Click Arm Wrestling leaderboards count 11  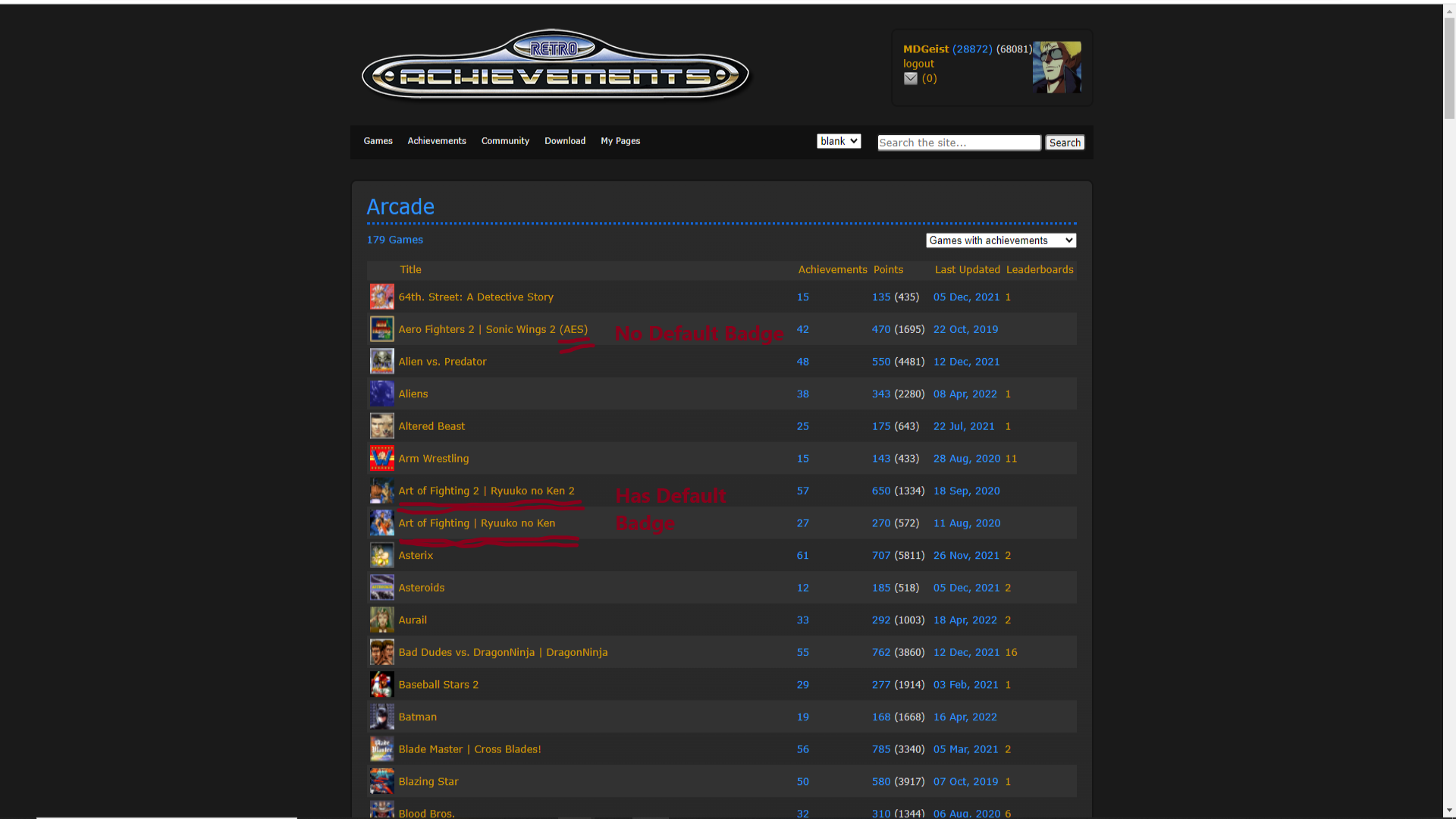click(x=1011, y=459)
